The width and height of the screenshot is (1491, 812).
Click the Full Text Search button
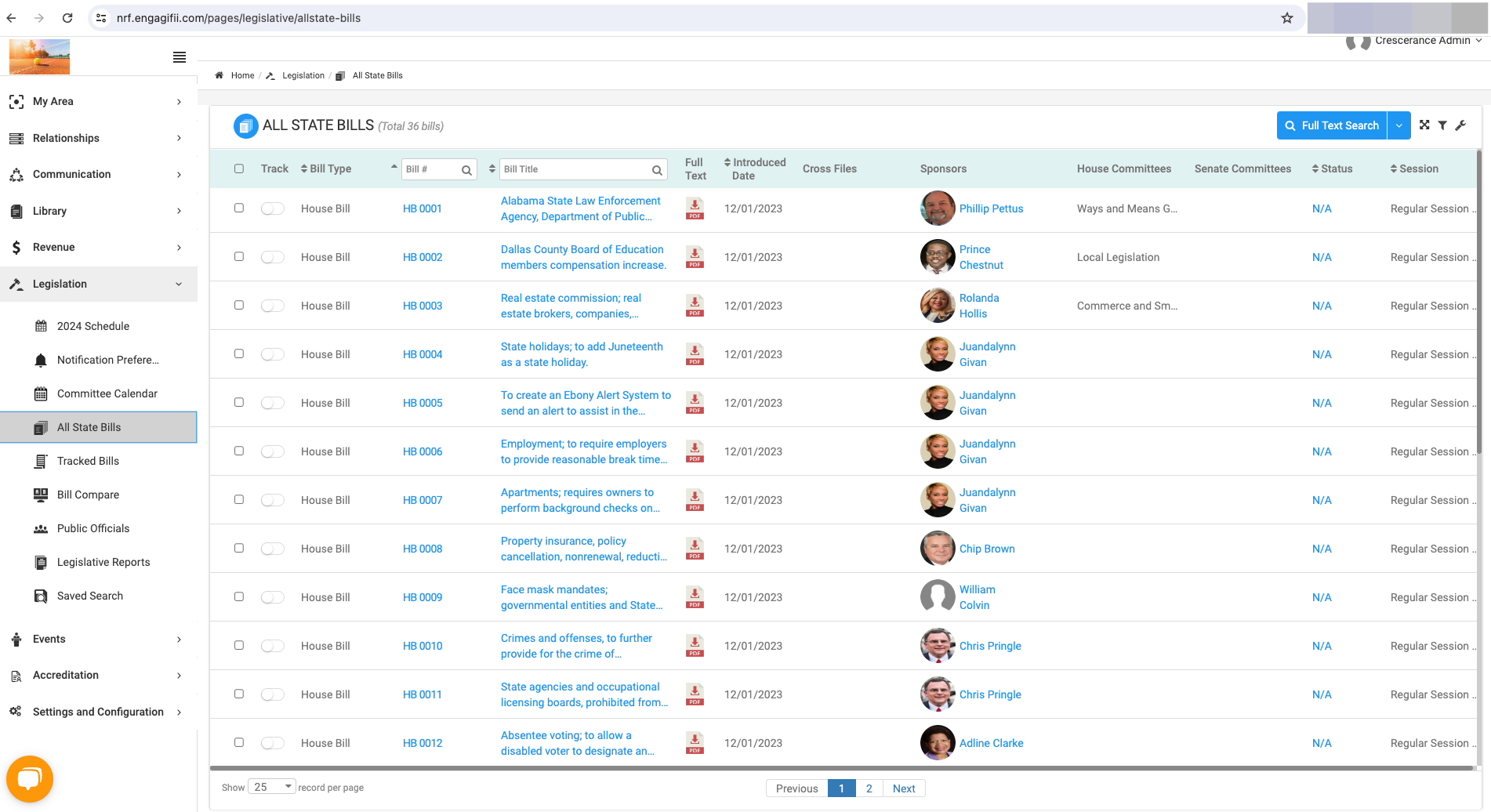[x=1332, y=125]
